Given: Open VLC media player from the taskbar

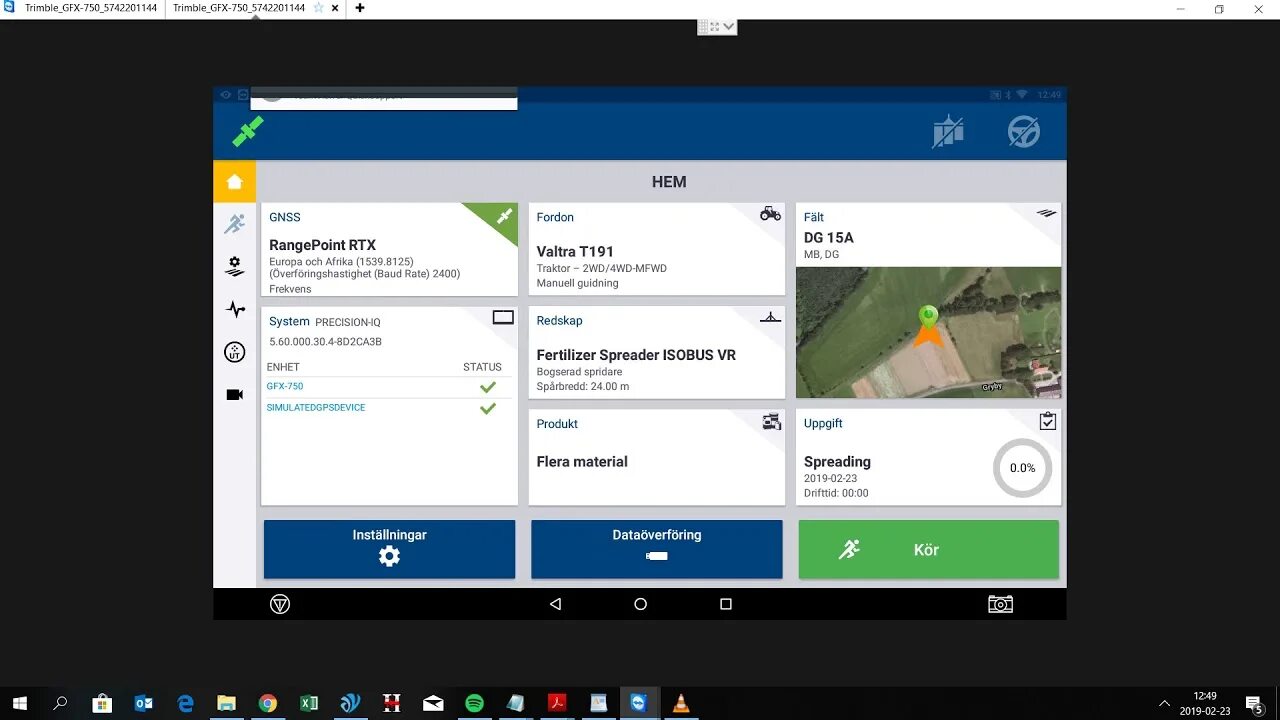Looking at the screenshot, I should click(x=681, y=703).
